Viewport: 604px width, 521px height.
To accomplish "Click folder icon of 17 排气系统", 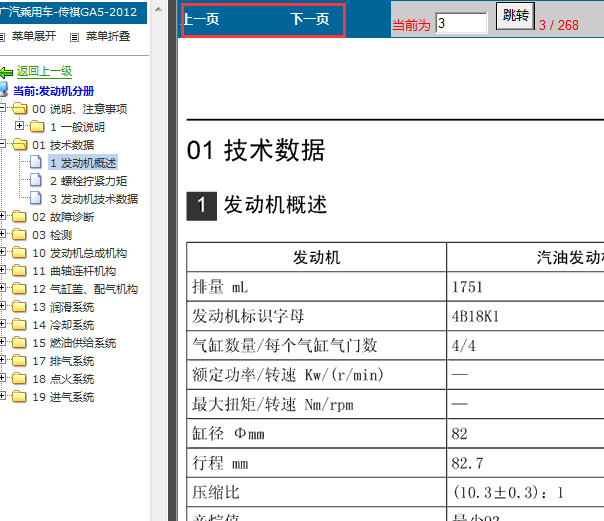I will 19,361.
